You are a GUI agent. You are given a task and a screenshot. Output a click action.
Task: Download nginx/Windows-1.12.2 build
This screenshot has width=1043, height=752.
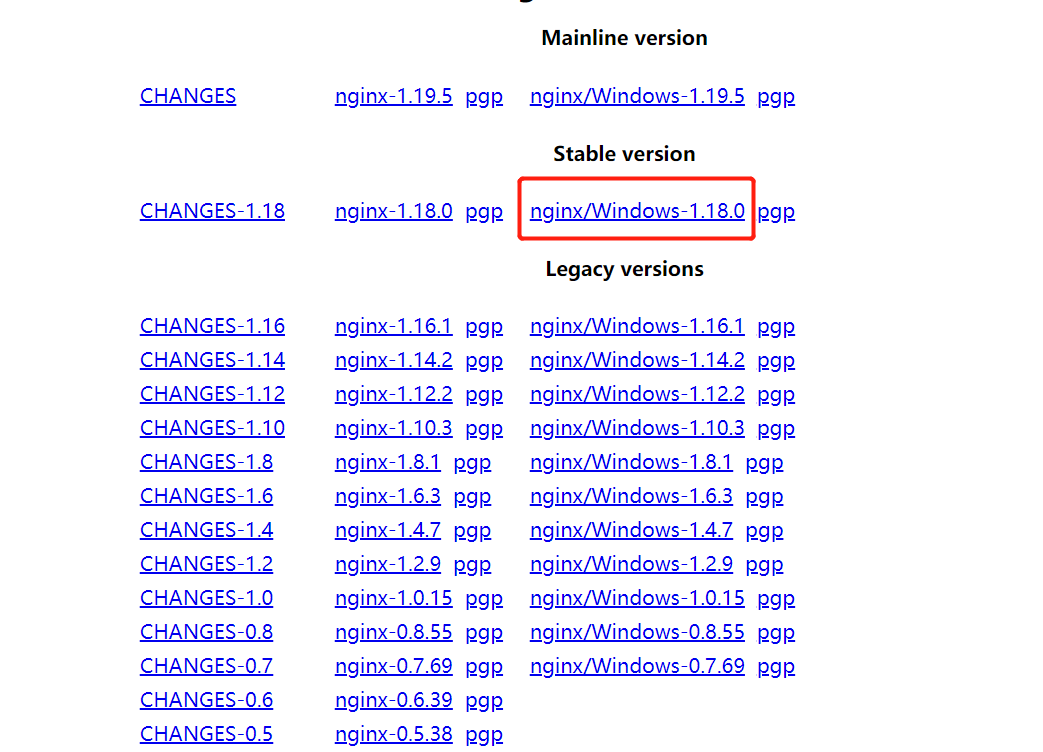click(637, 394)
